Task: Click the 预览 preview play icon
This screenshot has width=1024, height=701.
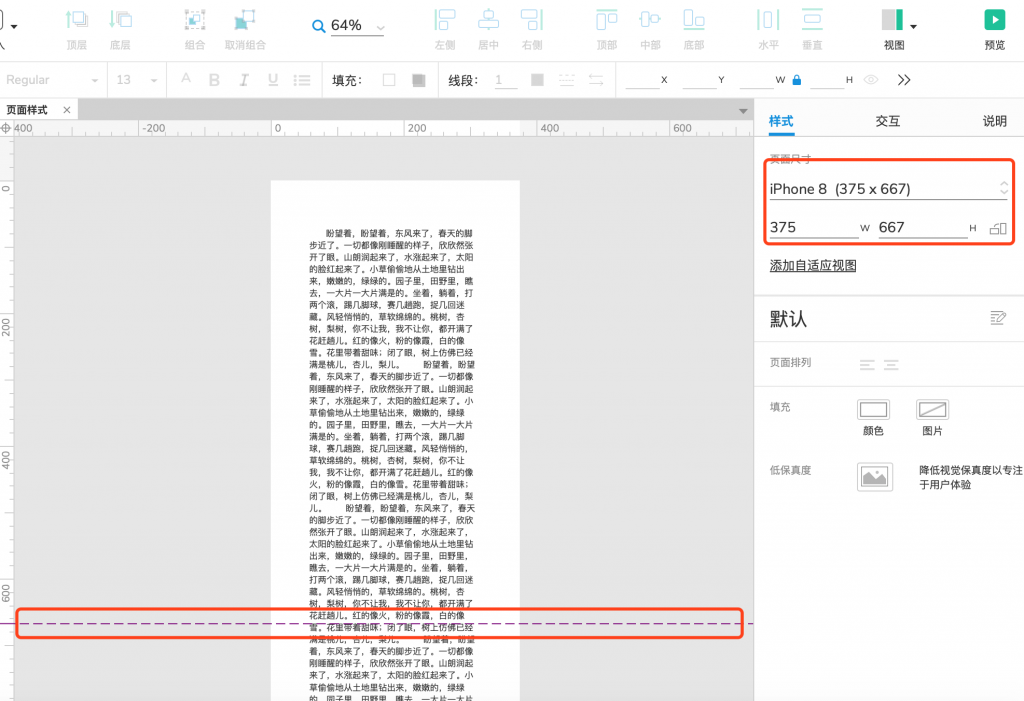Action: (994, 19)
